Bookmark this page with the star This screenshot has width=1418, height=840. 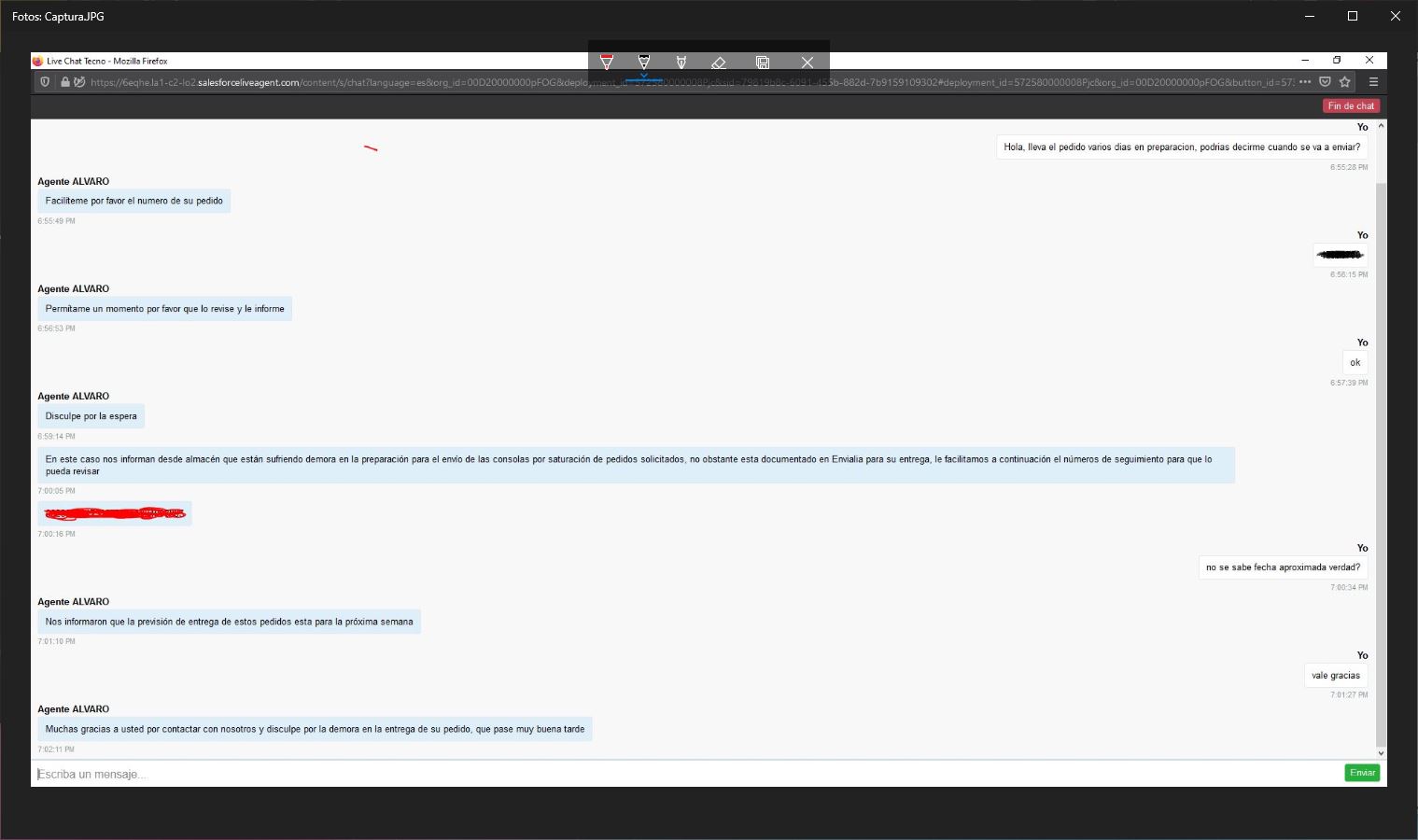[x=1345, y=82]
